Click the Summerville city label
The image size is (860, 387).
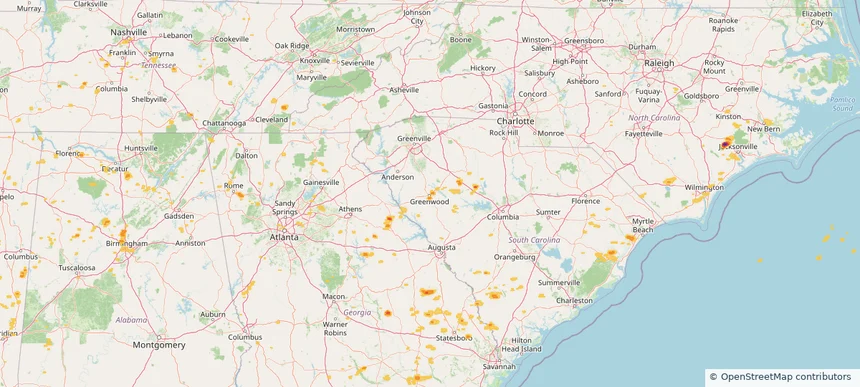coord(559,282)
